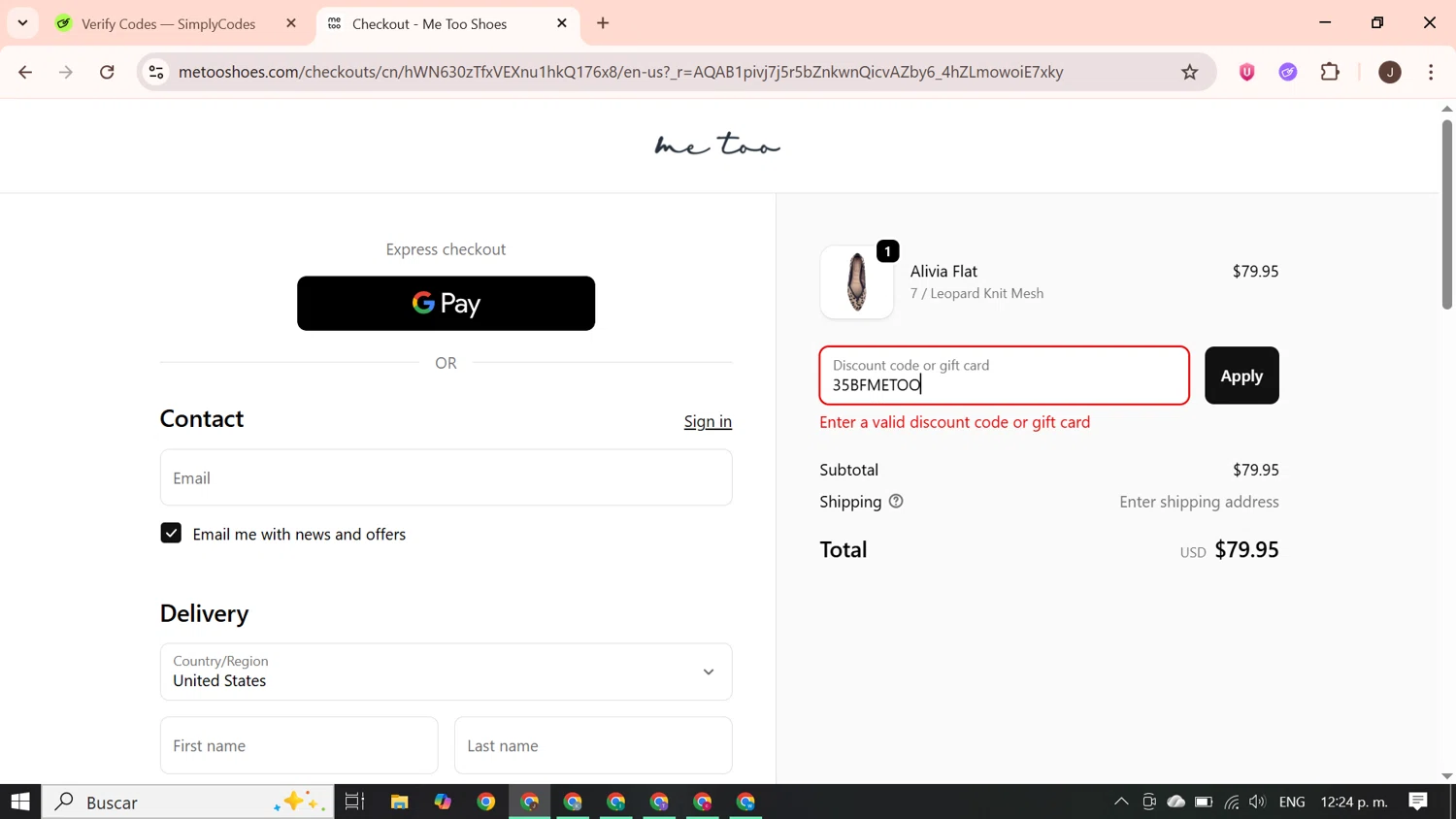Close the Verify Codes SimplyCodes tab
Viewport: 1456px width, 819px height.
click(x=291, y=23)
